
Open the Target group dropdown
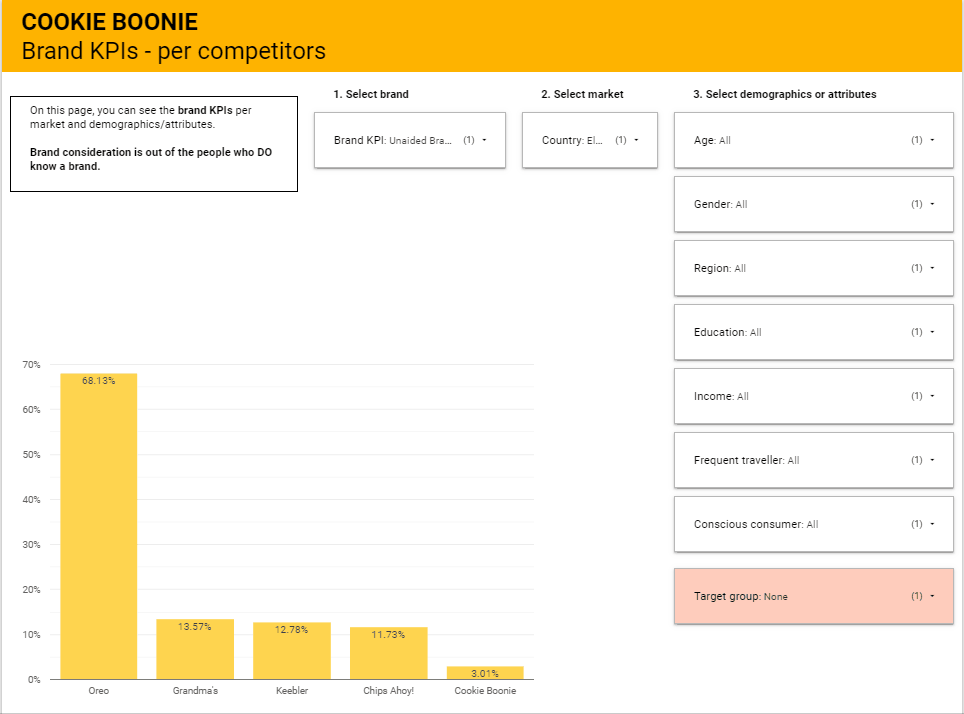(813, 596)
